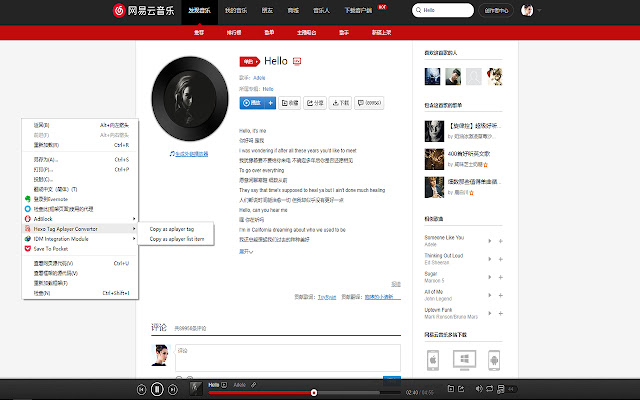Screen dimensions: 640x400
Task: Play Thinking Out Loud in related songs
Action: pyautogui.click(x=490, y=259)
